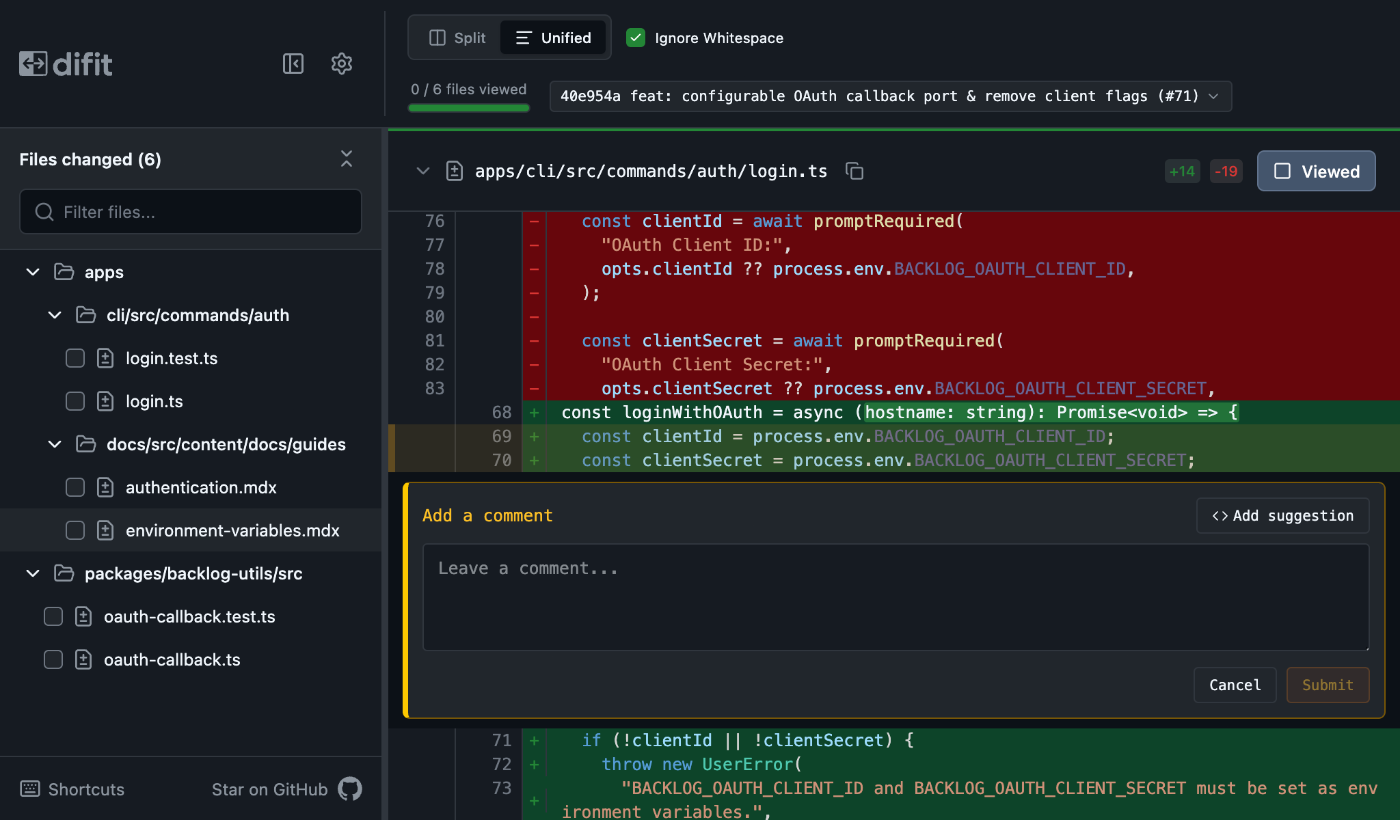Click the search icon in Filter files
The image size is (1400, 820).
[44, 212]
